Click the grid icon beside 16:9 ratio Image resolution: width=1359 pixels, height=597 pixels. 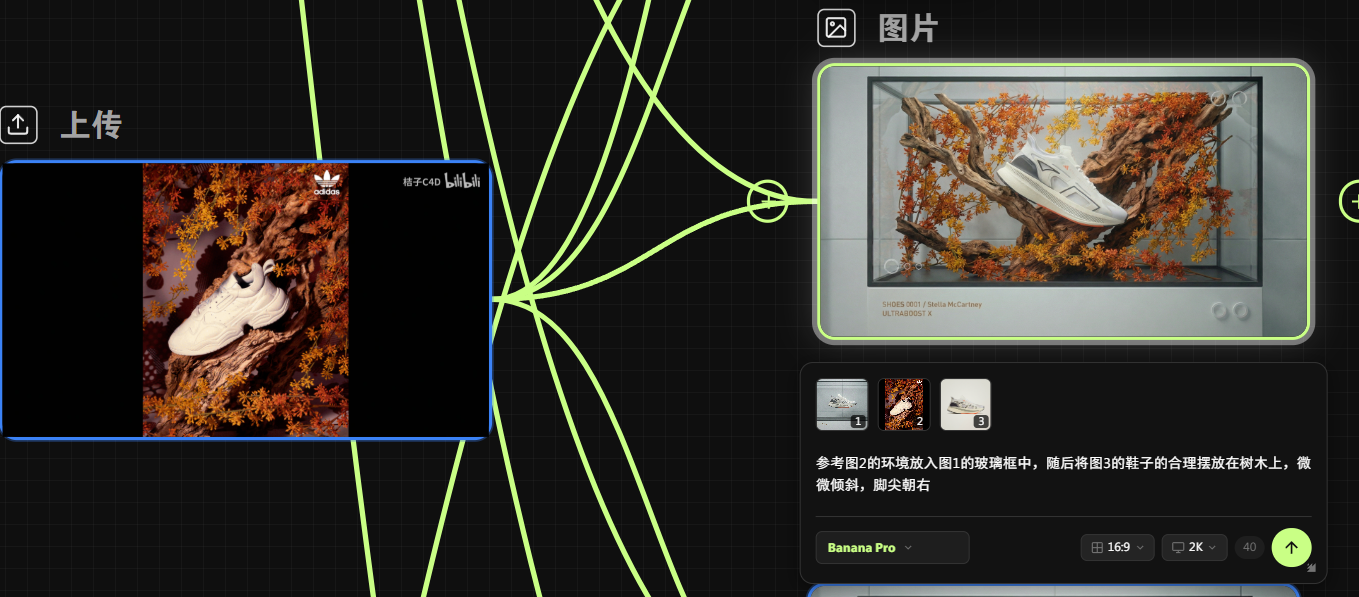coord(1097,547)
